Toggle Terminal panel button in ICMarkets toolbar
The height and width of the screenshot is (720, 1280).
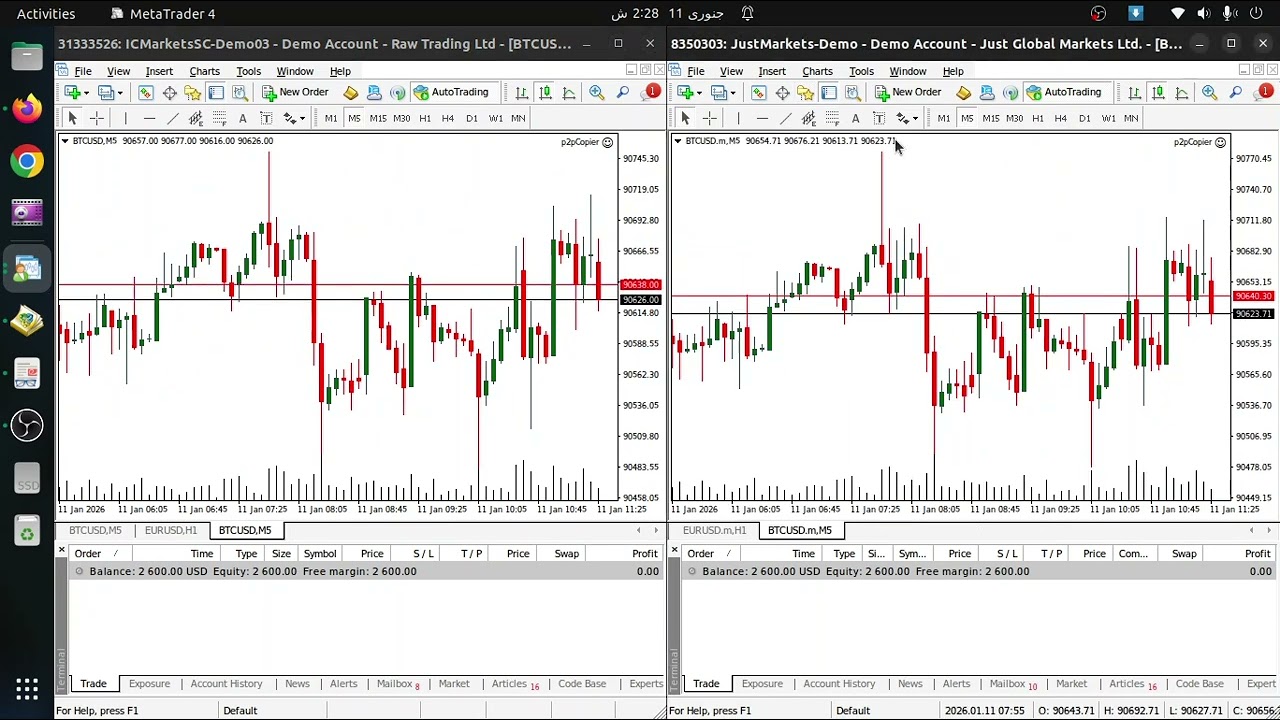click(216, 92)
